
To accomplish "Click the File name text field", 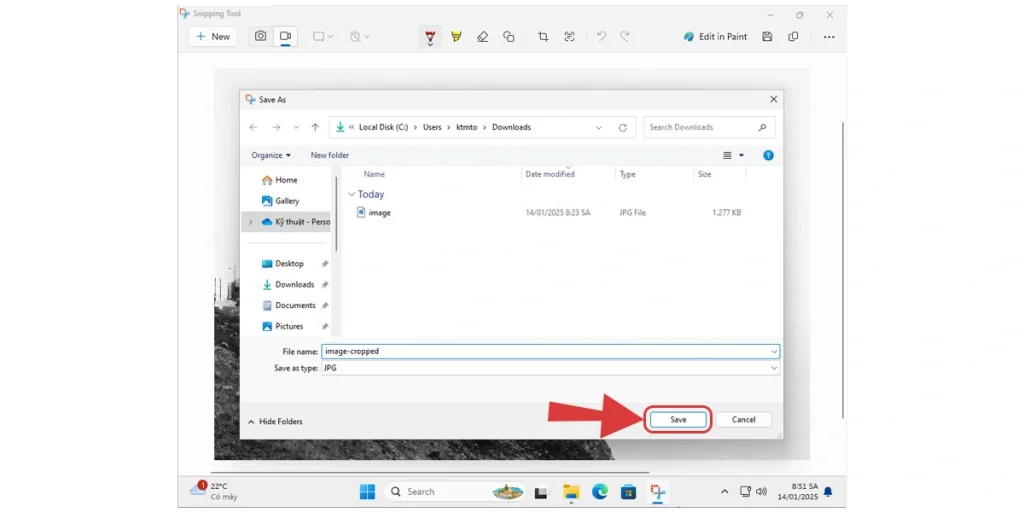I will coord(545,352).
